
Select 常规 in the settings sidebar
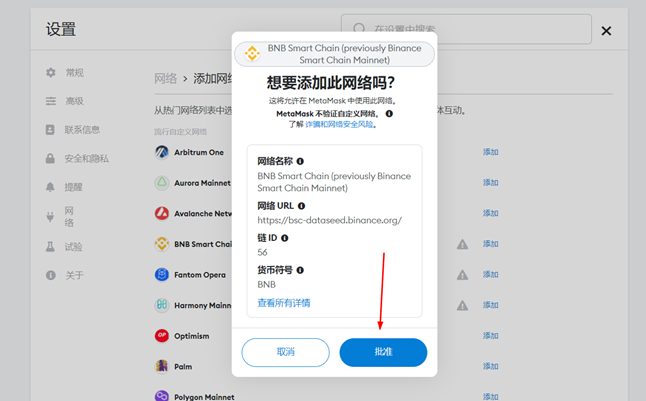[x=74, y=73]
